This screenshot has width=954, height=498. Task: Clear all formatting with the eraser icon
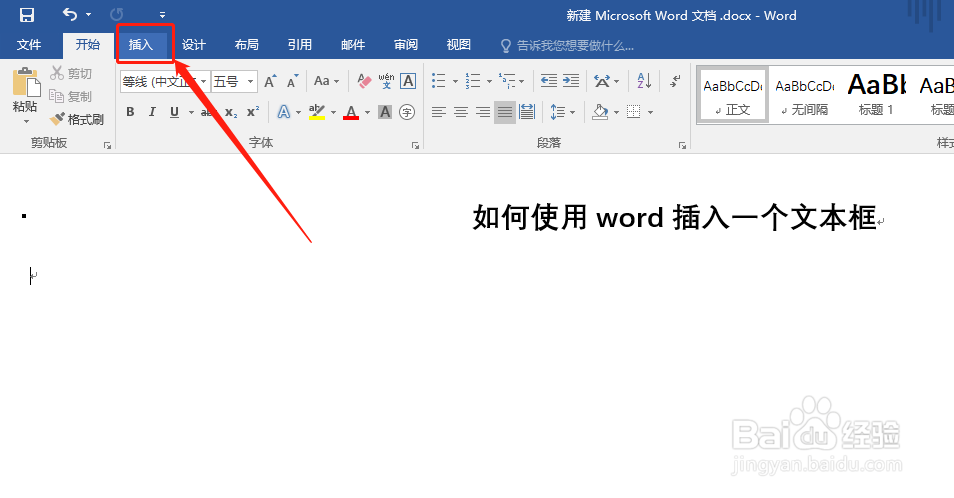pyautogui.click(x=364, y=81)
